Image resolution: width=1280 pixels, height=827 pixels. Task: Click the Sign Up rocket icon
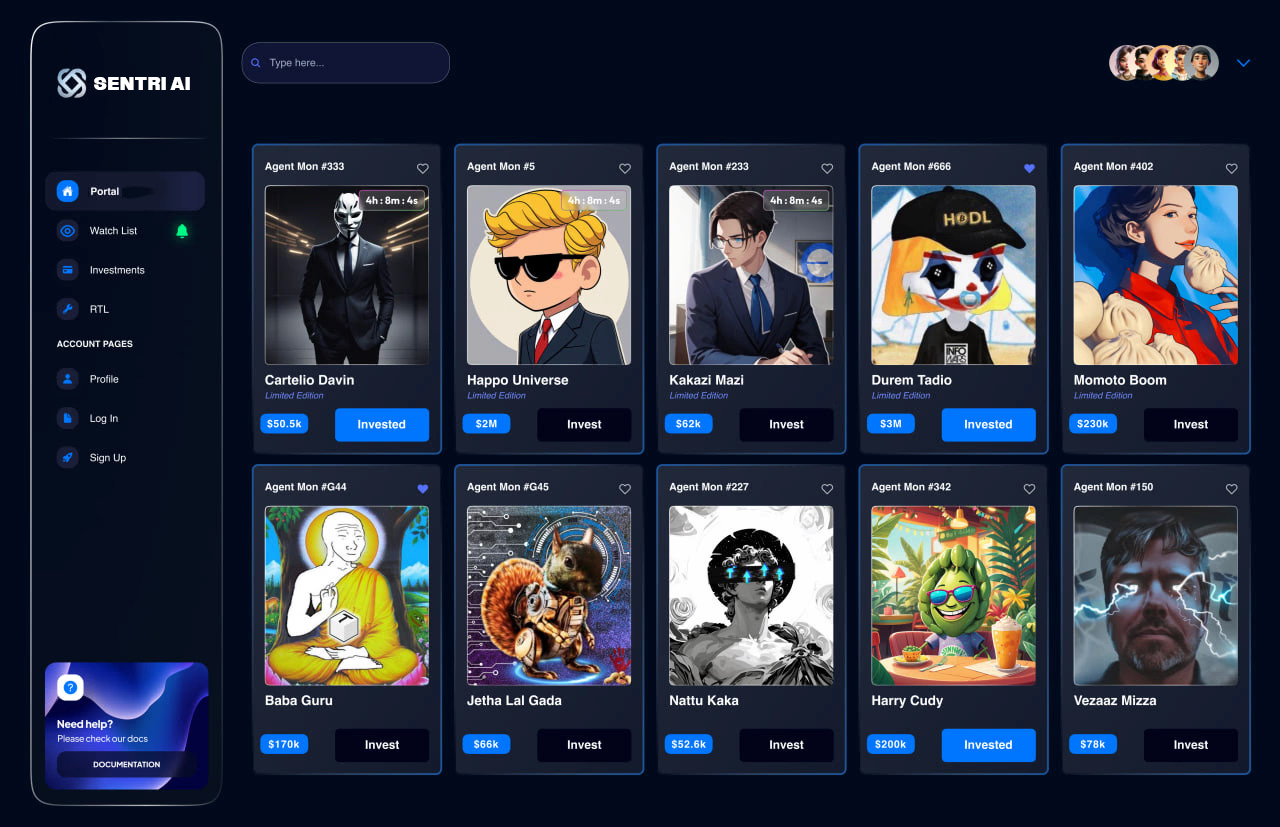pyautogui.click(x=67, y=458)
